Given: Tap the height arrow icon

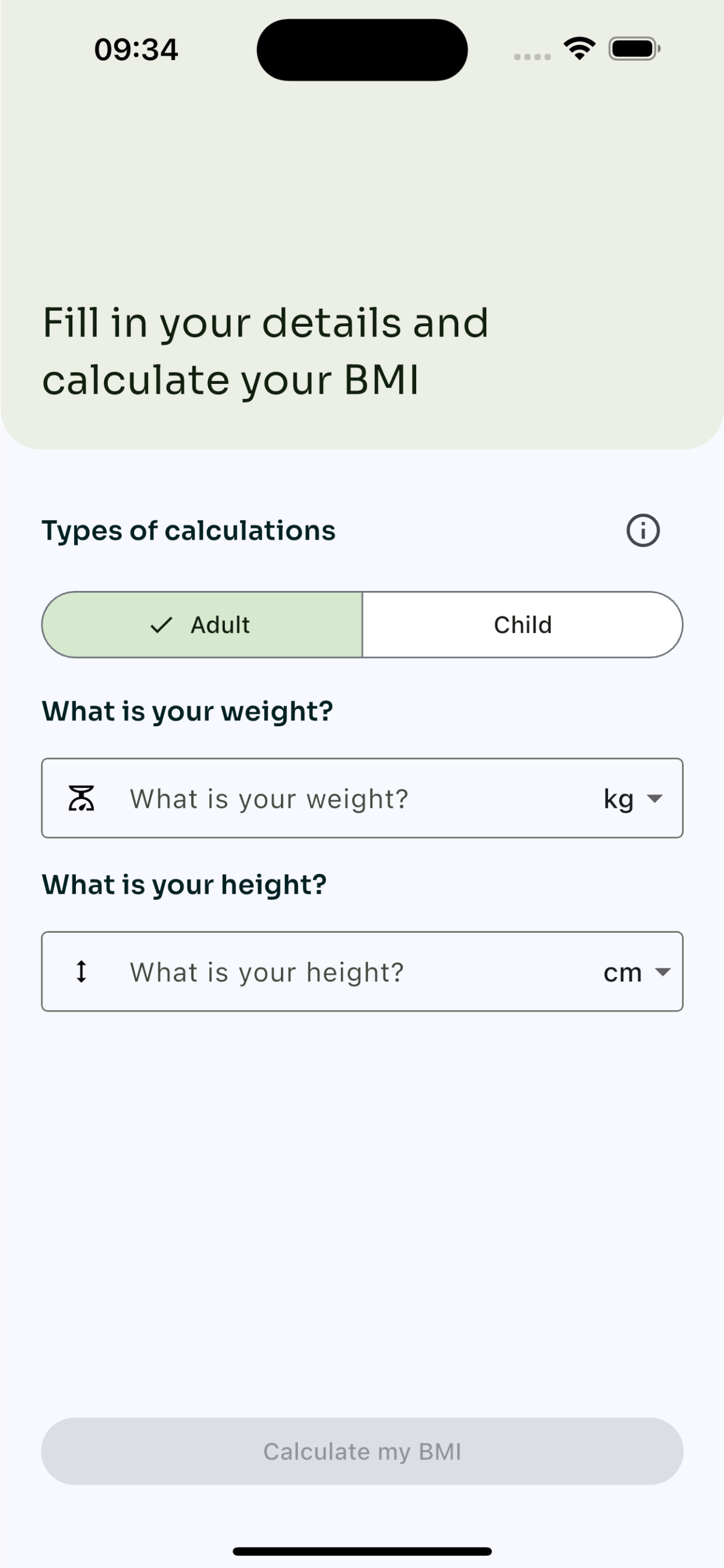Looking at the screenshot, I should click(x=81, y=971).
